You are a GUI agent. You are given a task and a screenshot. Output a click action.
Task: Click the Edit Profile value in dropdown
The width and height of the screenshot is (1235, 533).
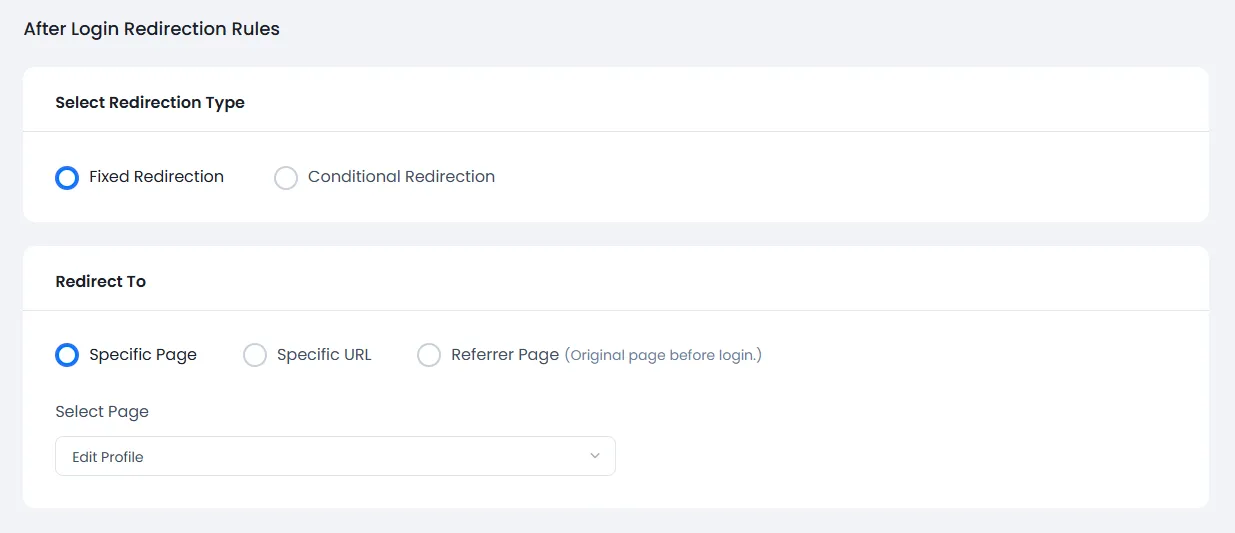click(108, 457)
